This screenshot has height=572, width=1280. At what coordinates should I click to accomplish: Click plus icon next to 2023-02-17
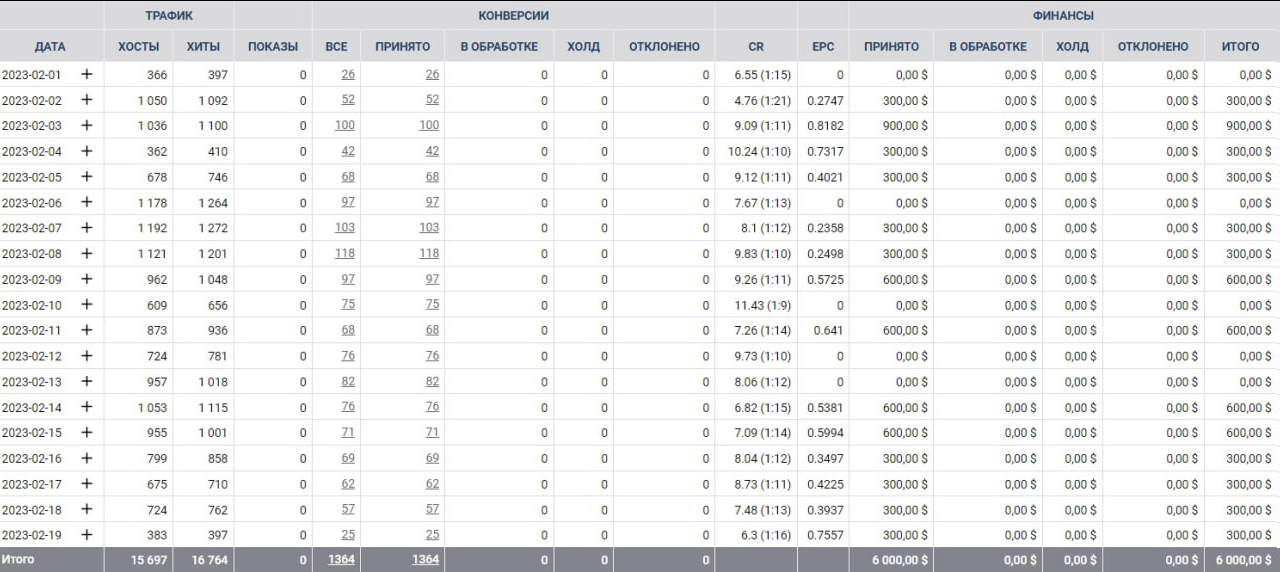pyautogui.click(x=87, y=484)
